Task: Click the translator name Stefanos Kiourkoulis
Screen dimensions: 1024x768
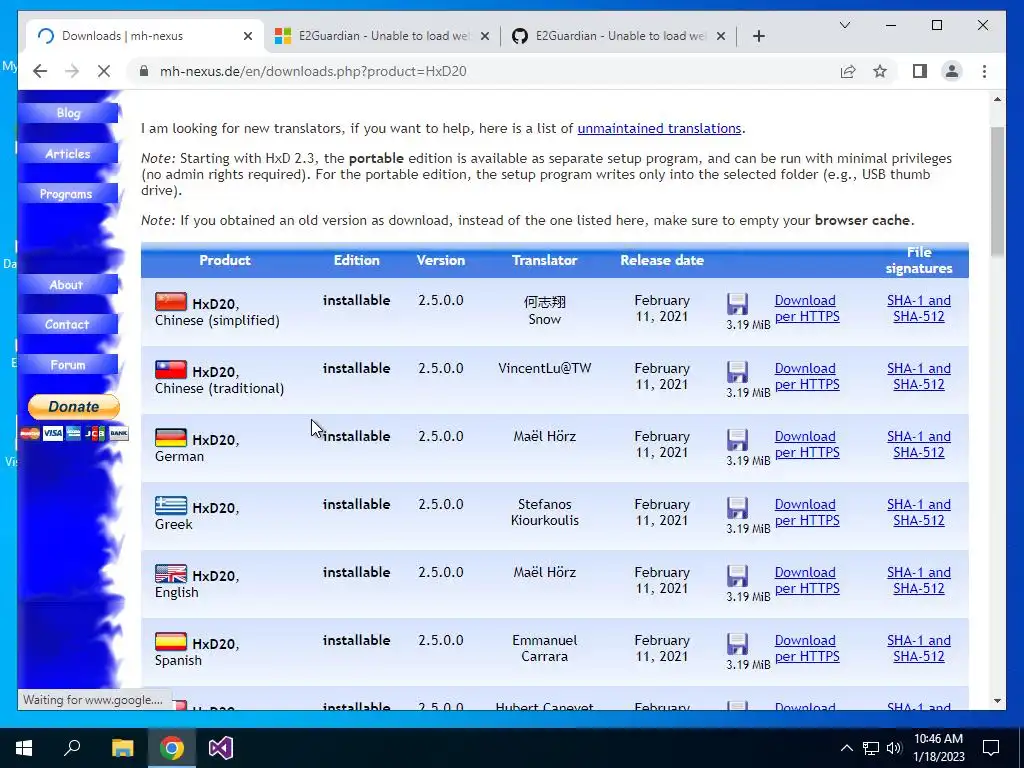Action: 545,512
